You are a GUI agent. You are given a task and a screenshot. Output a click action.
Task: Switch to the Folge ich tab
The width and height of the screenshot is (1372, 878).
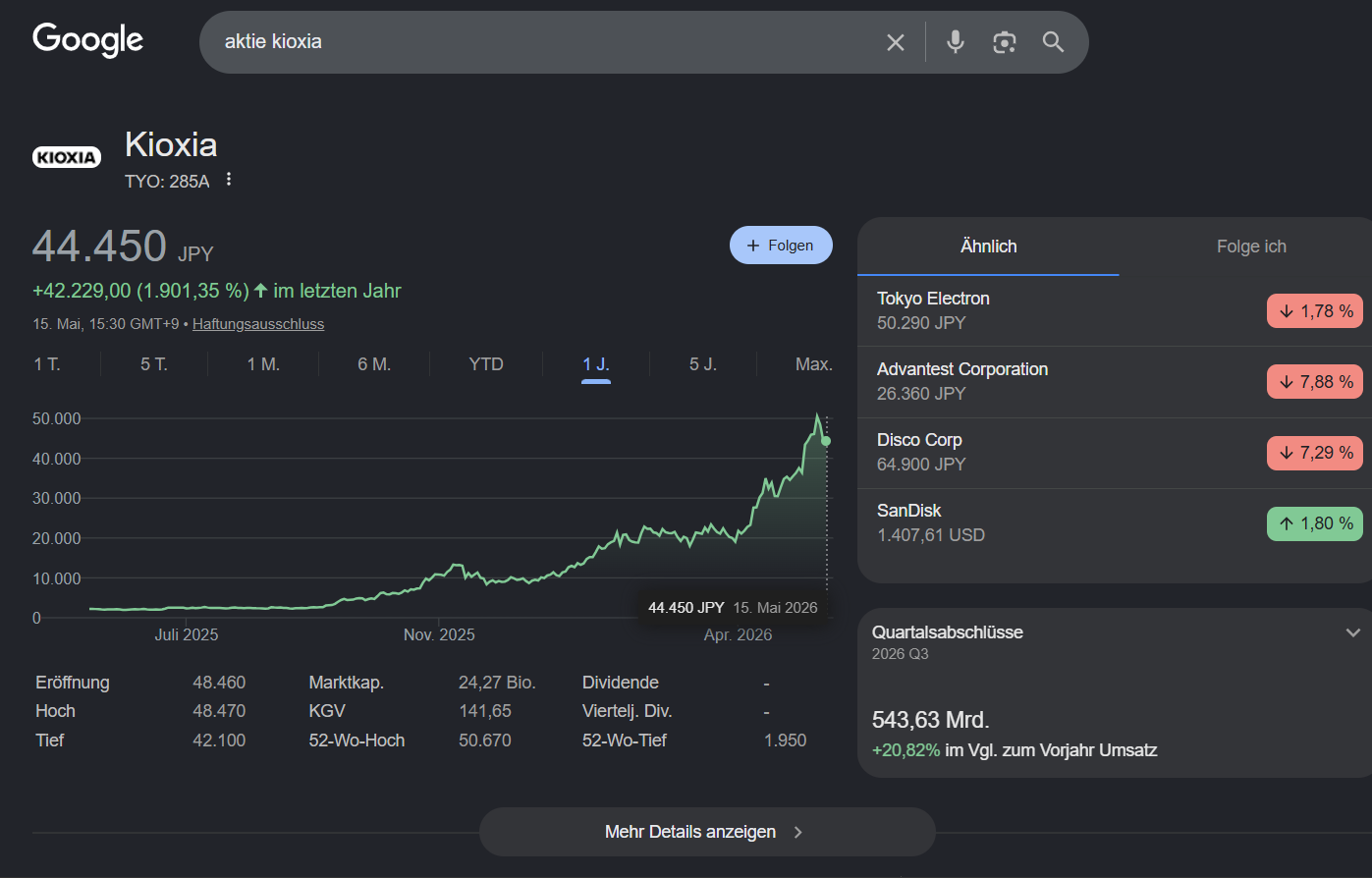pos(1251,247)
